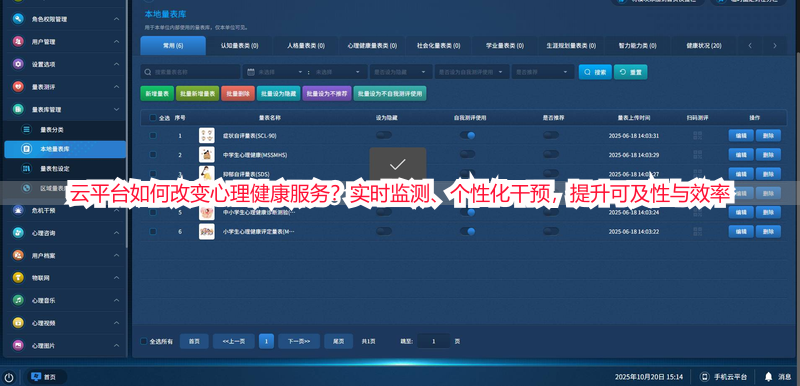Expand the 设置选项 menu chevron

coord(116,64)
